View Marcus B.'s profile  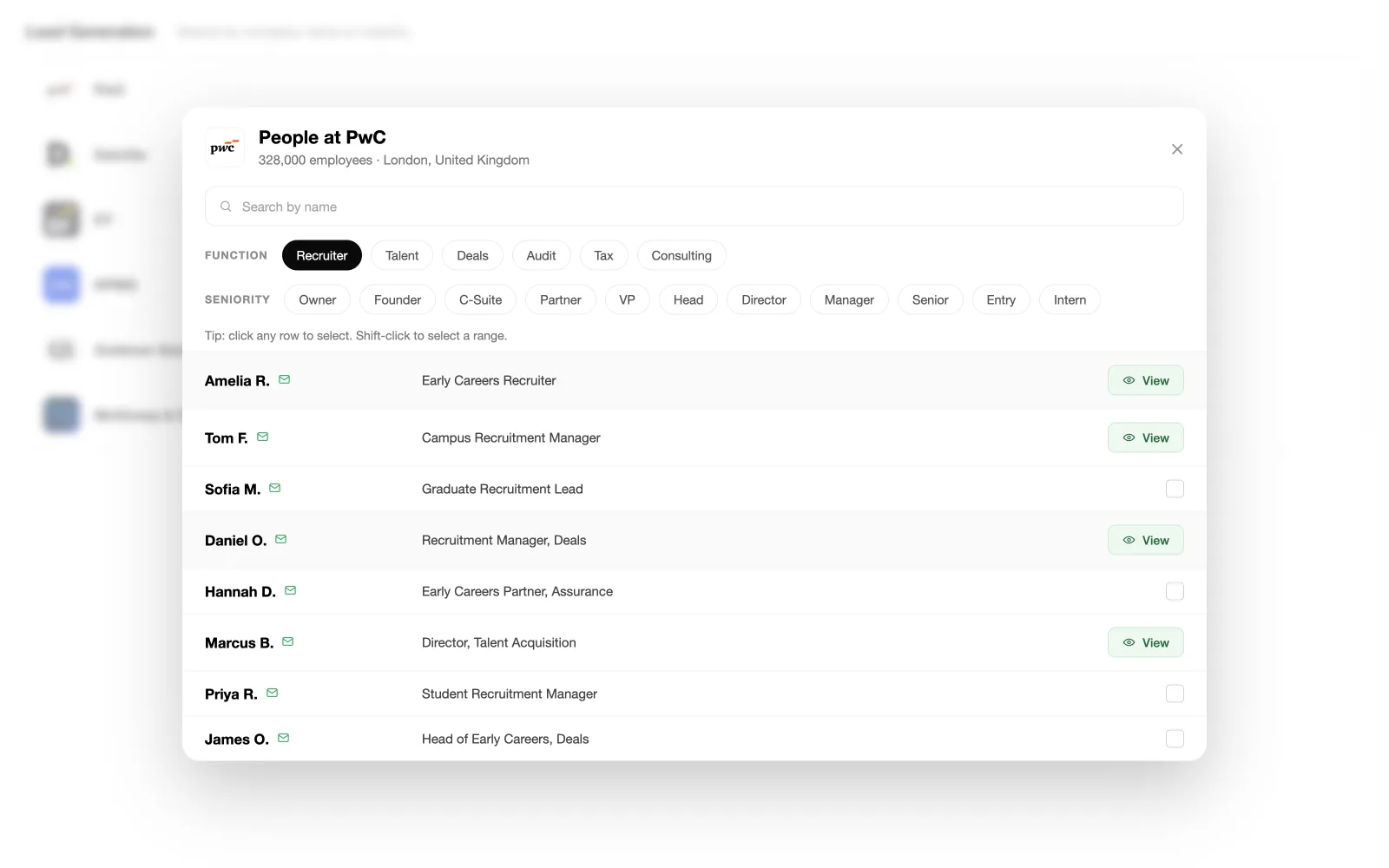point(1145,642)
